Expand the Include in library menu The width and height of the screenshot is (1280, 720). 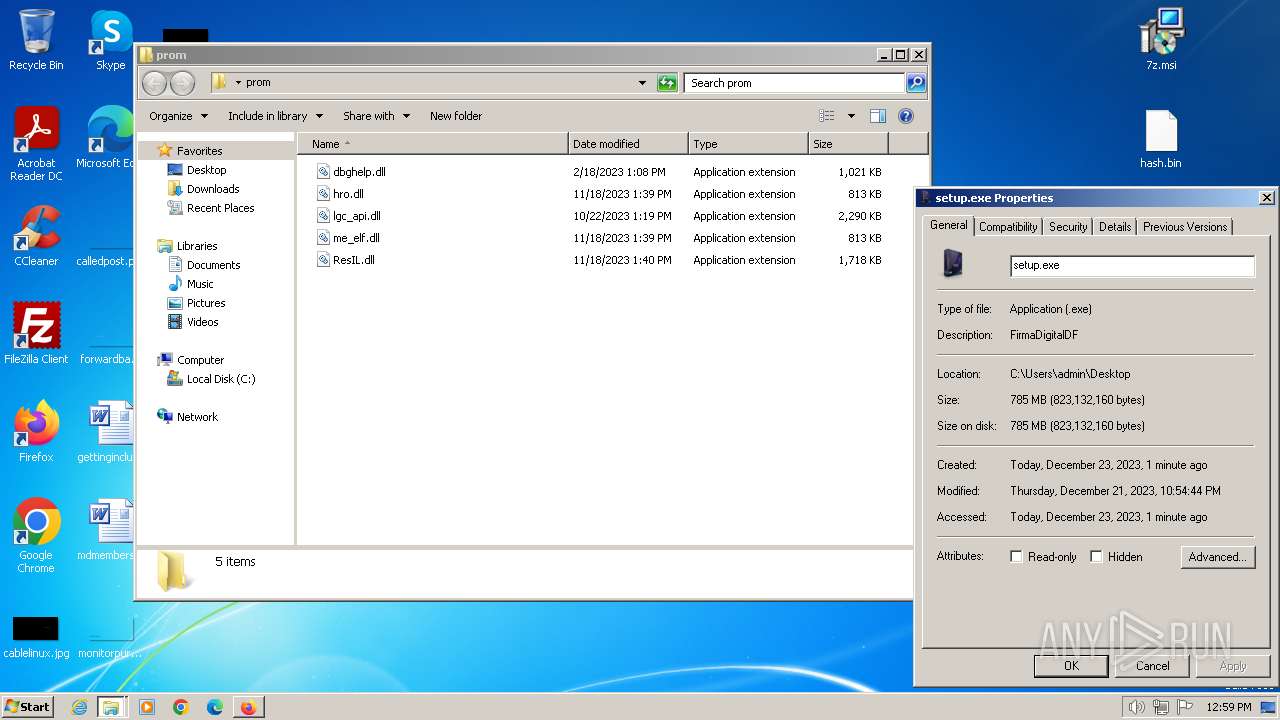point(275,116)
